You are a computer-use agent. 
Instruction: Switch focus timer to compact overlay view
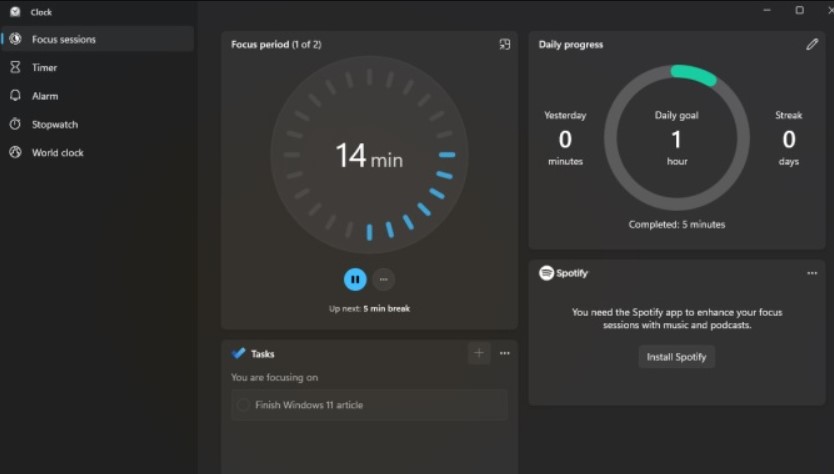tap(505, 44)
